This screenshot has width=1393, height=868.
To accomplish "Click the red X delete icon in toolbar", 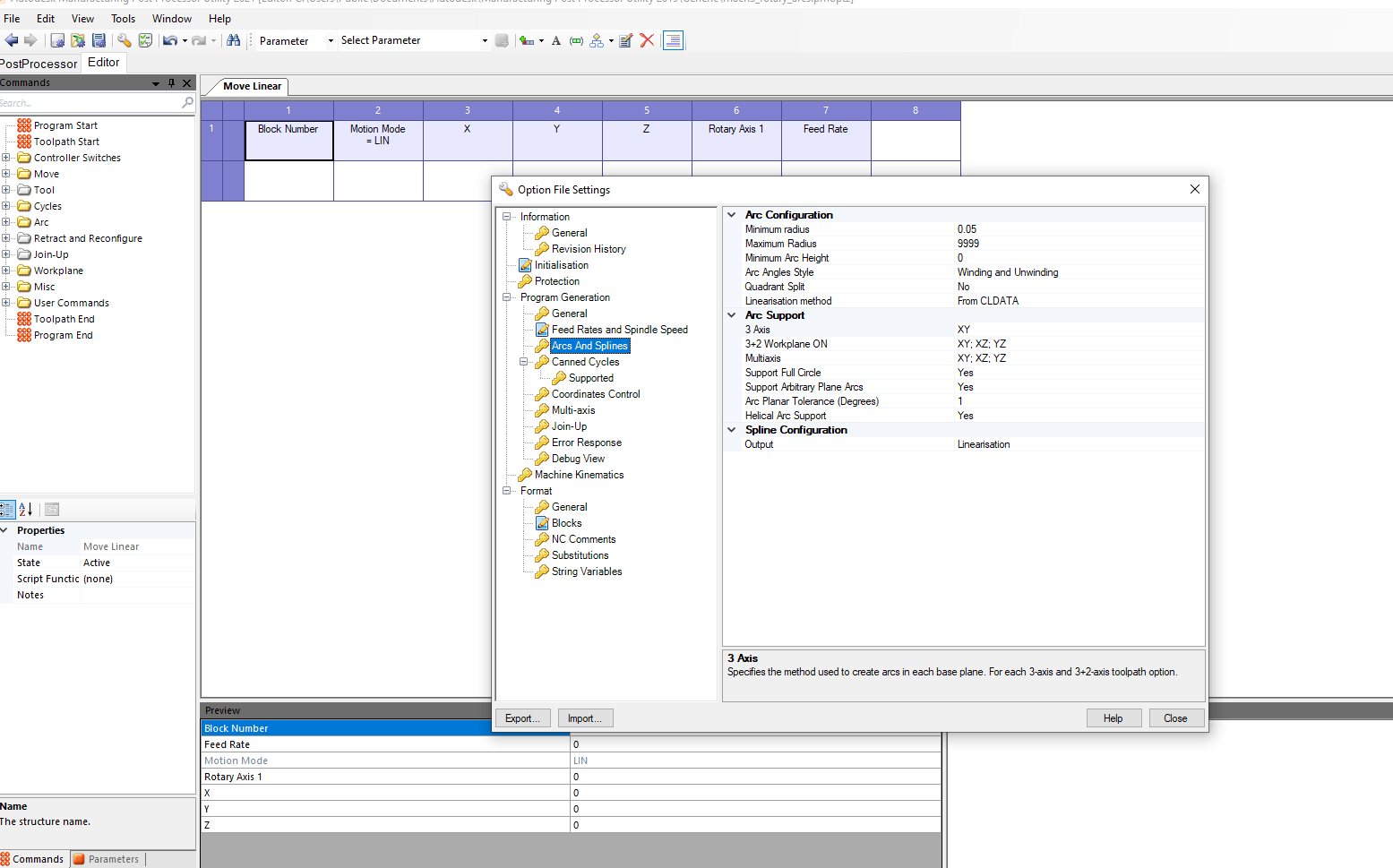I will (647, 40).
